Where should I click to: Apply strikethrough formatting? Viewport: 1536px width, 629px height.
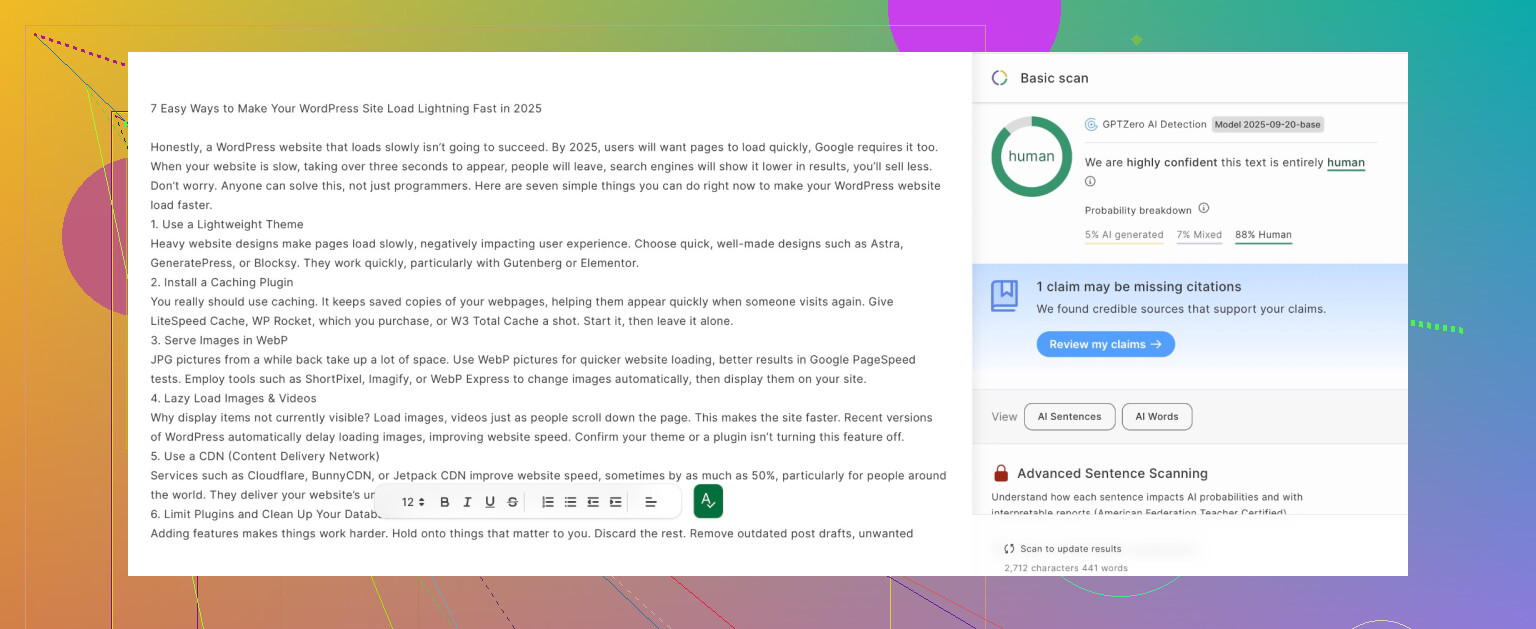(513, 502)
